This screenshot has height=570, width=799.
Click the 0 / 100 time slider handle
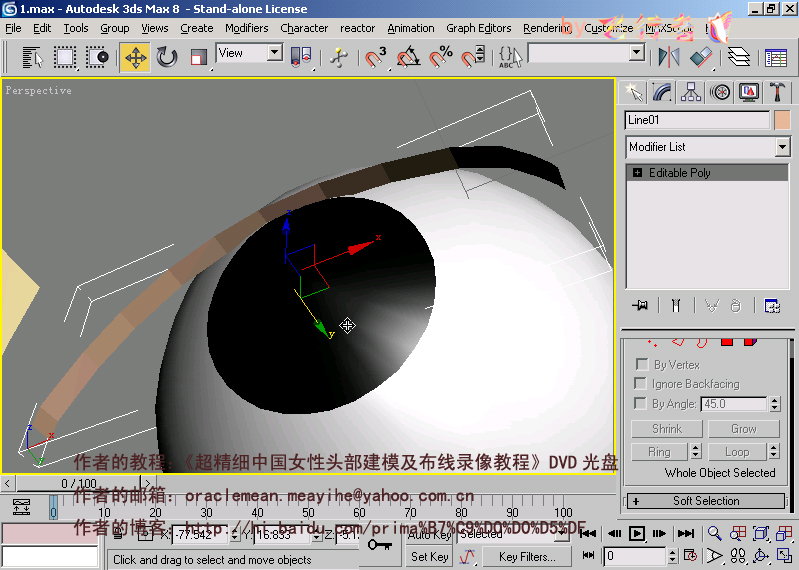click(78, 483)
